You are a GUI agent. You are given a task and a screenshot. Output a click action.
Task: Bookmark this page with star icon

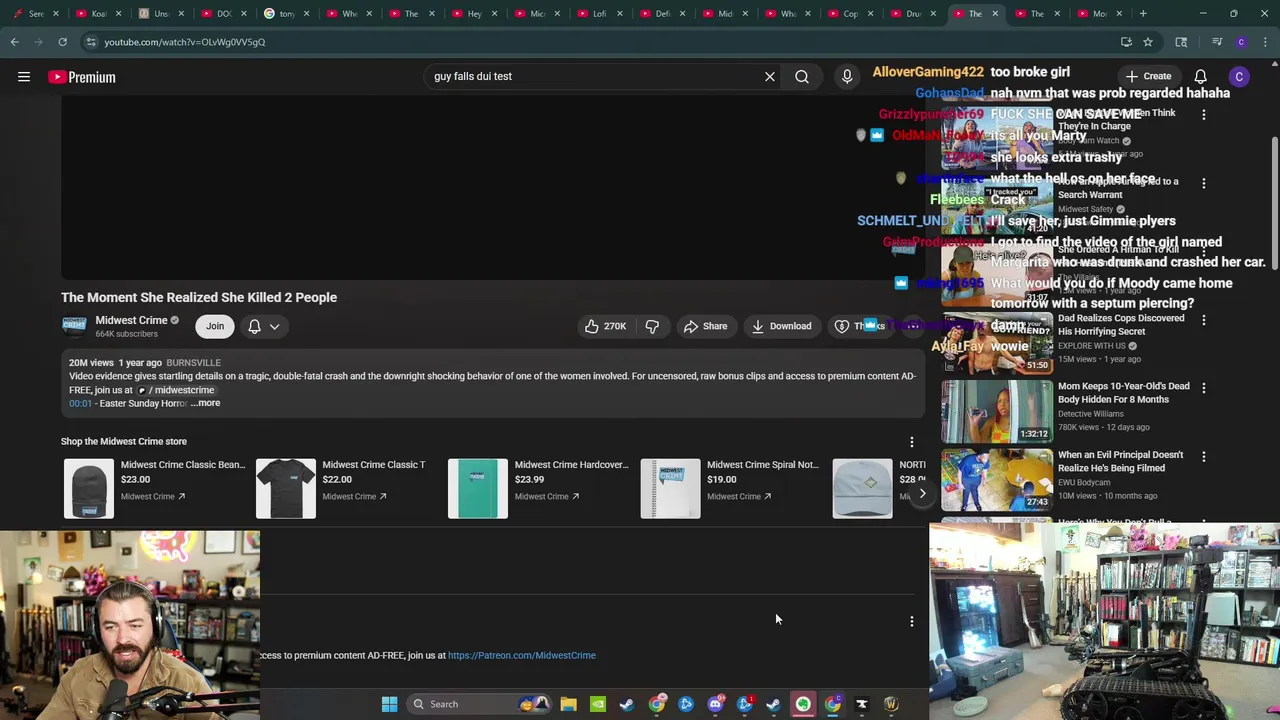point(1148,42)
